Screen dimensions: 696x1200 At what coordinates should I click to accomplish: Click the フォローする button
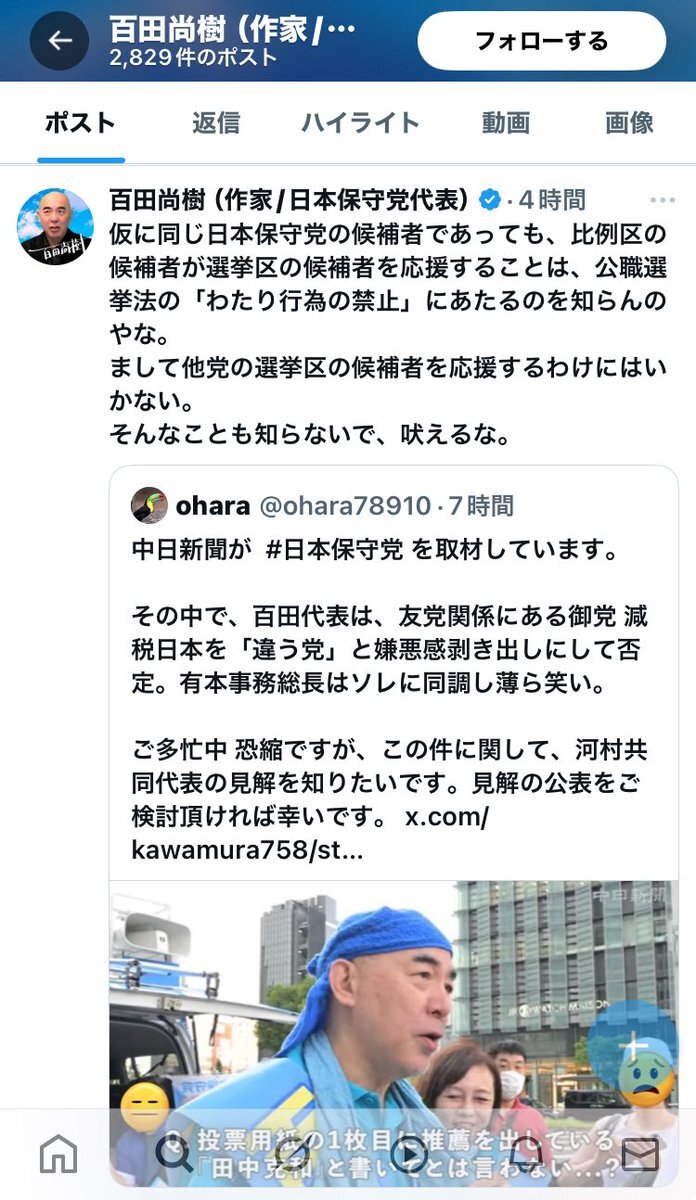(x=541, y=41)
